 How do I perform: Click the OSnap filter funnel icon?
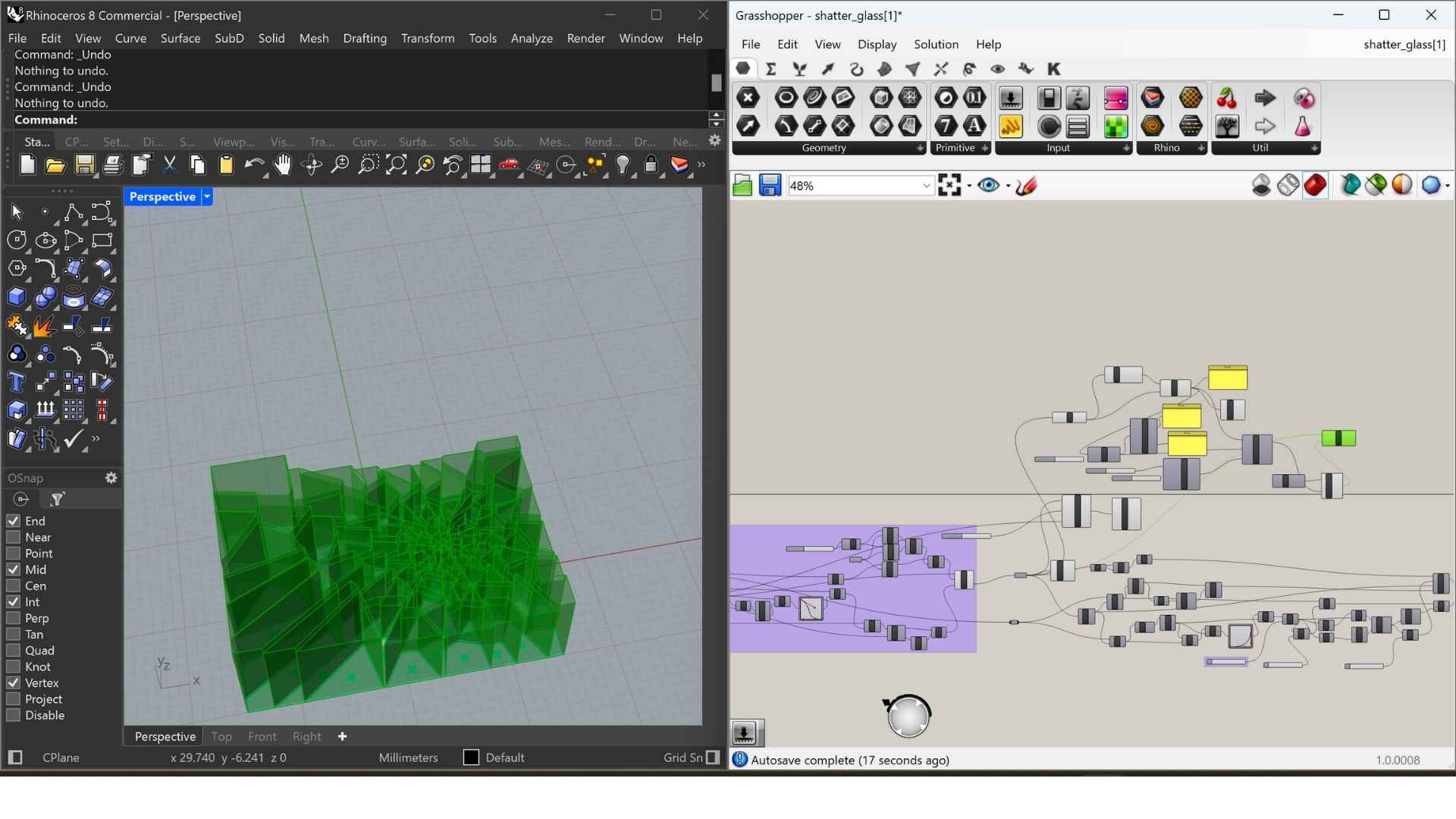coord(58,499)
